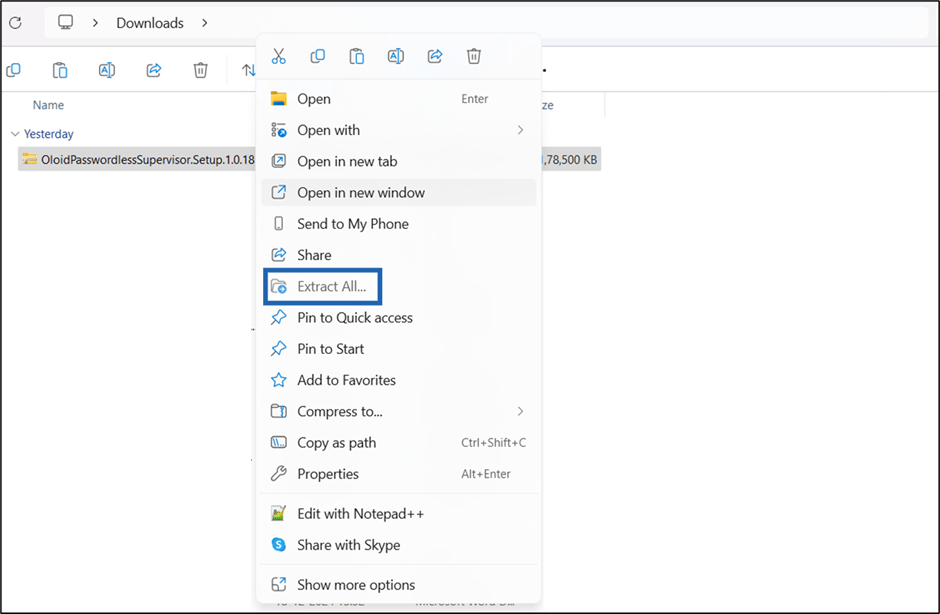Select Open with in context menu

click(399, 130)
